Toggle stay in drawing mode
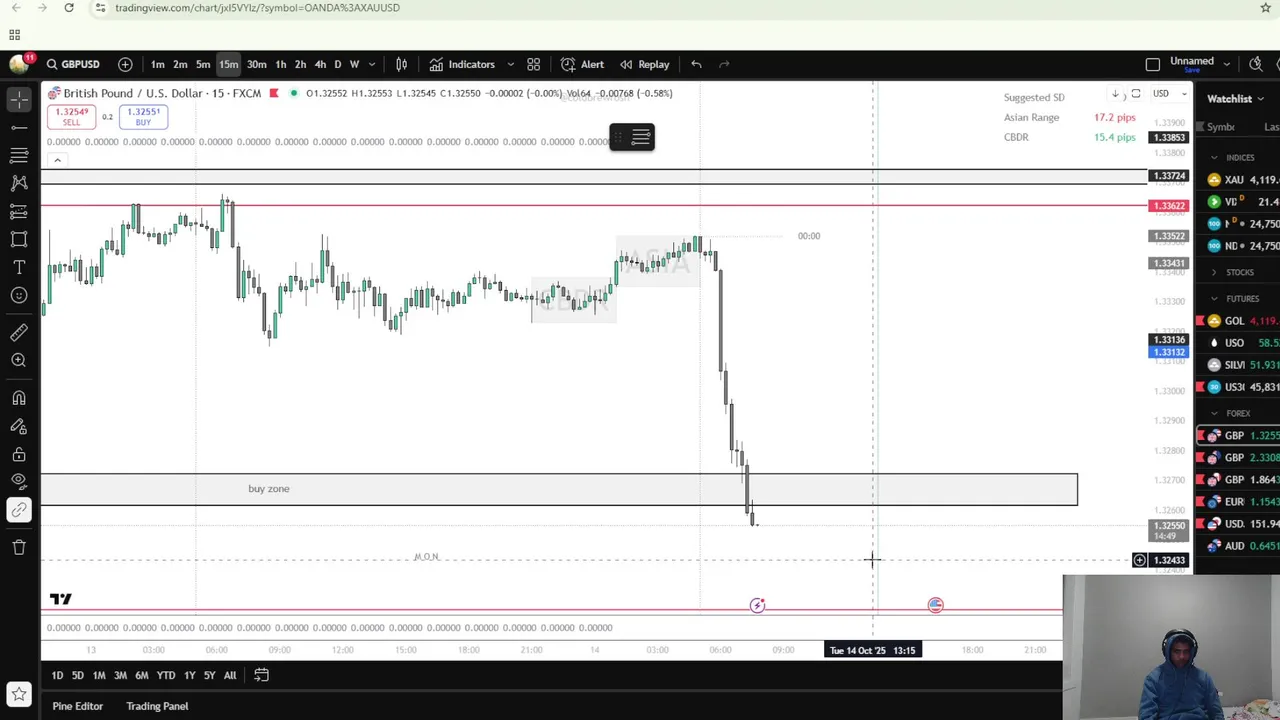Image resolution: width=1280 pixels, height=720 pixels. pos(19,426)
